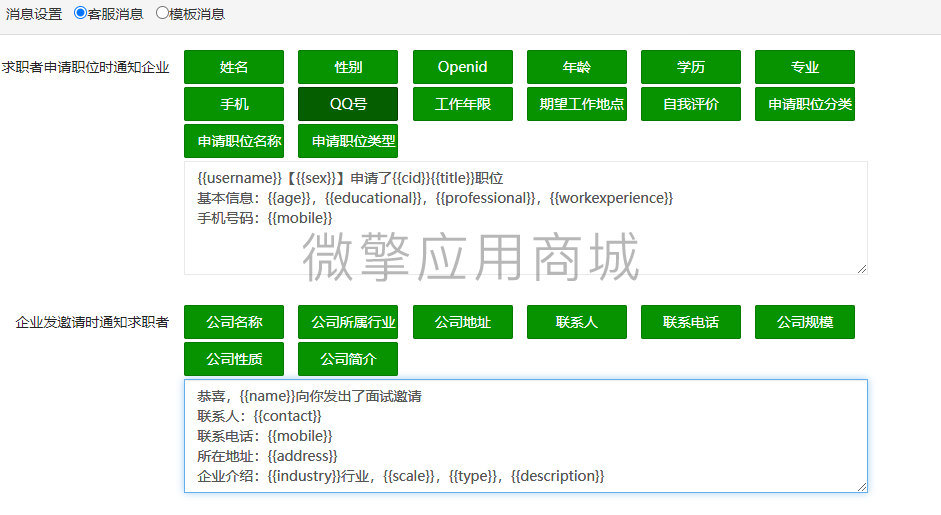Click the line starting with 企业介绍

400,476
